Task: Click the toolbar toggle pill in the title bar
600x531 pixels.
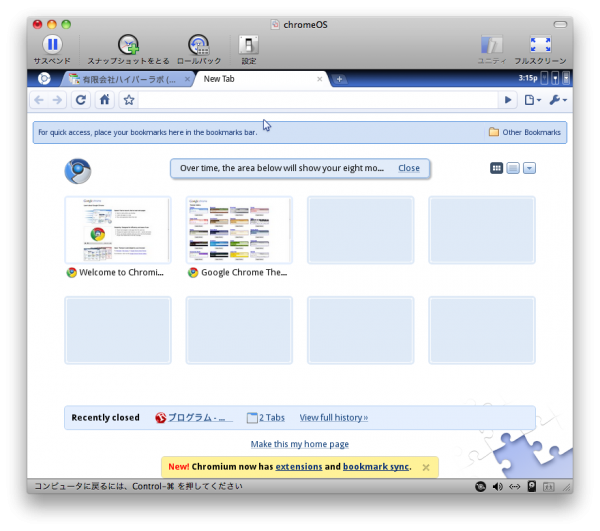Action: click(560, 24)
